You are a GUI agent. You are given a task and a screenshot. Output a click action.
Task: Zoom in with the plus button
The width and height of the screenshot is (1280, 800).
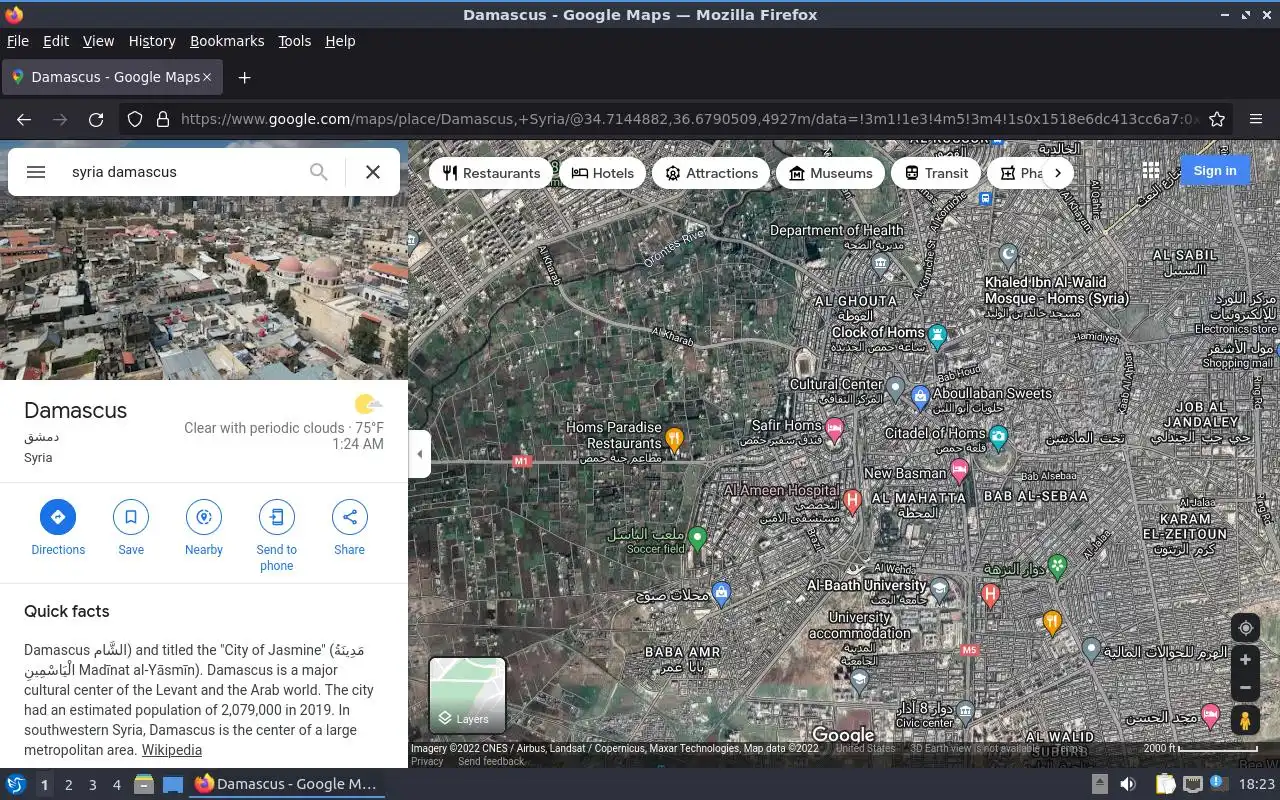click(1245, 660)
